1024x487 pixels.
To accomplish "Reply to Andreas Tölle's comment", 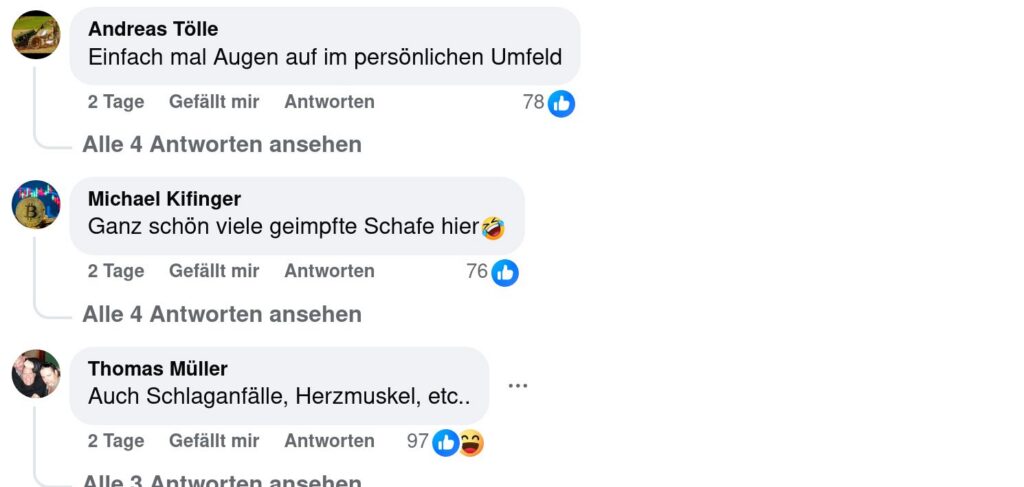I will tap(329, 102).
